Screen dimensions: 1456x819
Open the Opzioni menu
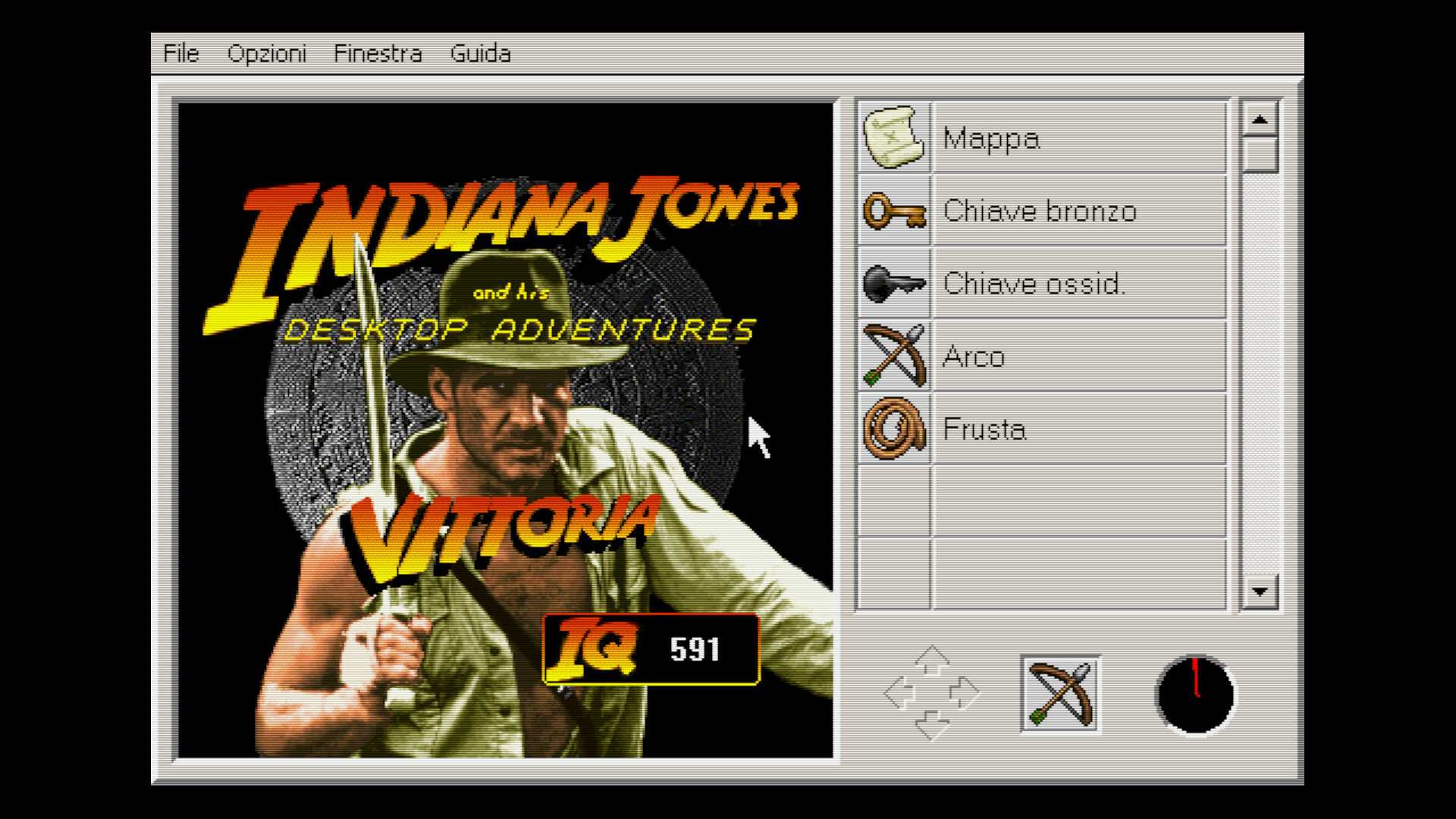(267, 54)
